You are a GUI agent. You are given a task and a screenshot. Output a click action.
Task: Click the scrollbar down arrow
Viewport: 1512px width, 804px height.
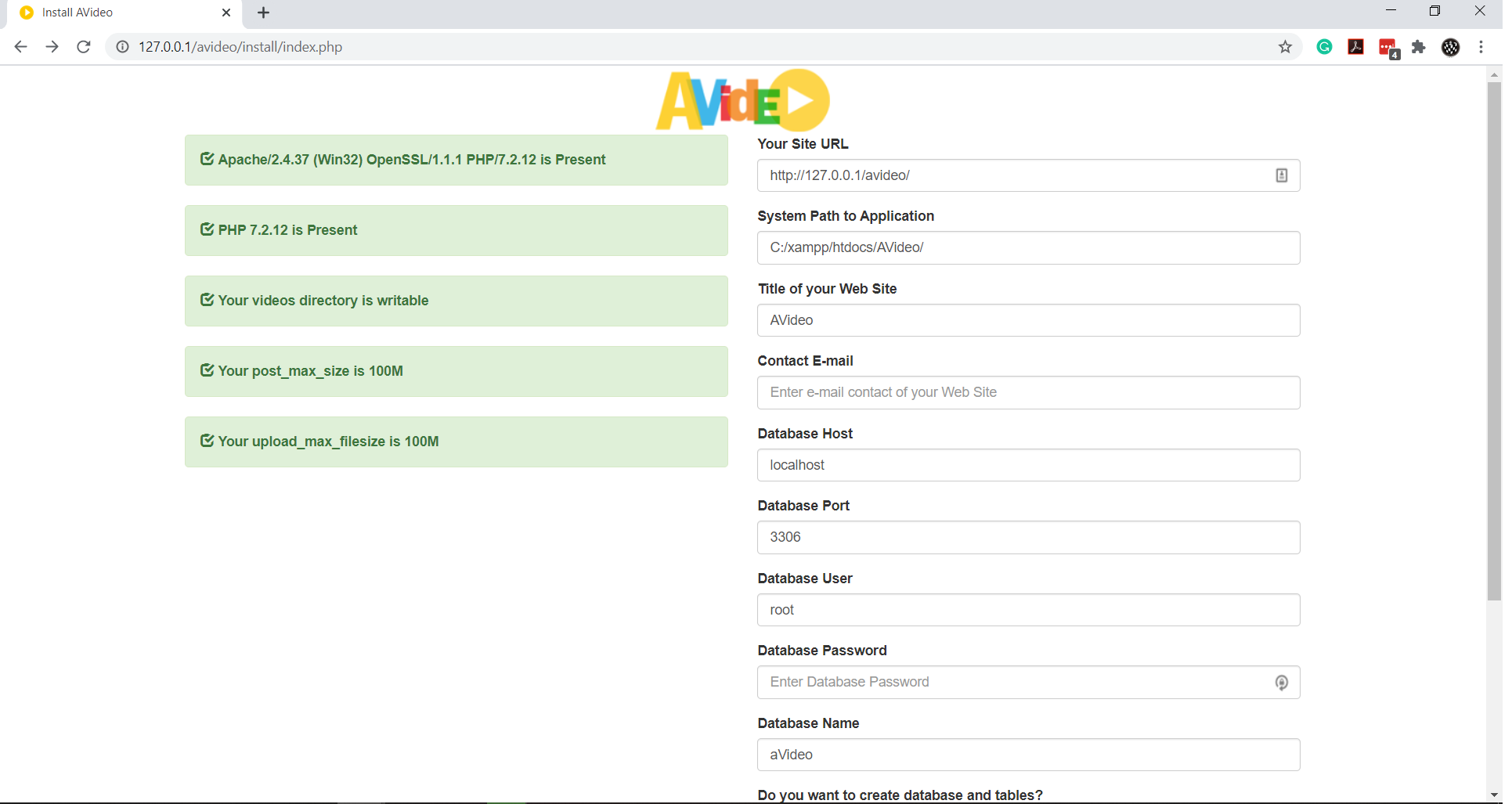pyautogui.click(x=1494, y=795)
